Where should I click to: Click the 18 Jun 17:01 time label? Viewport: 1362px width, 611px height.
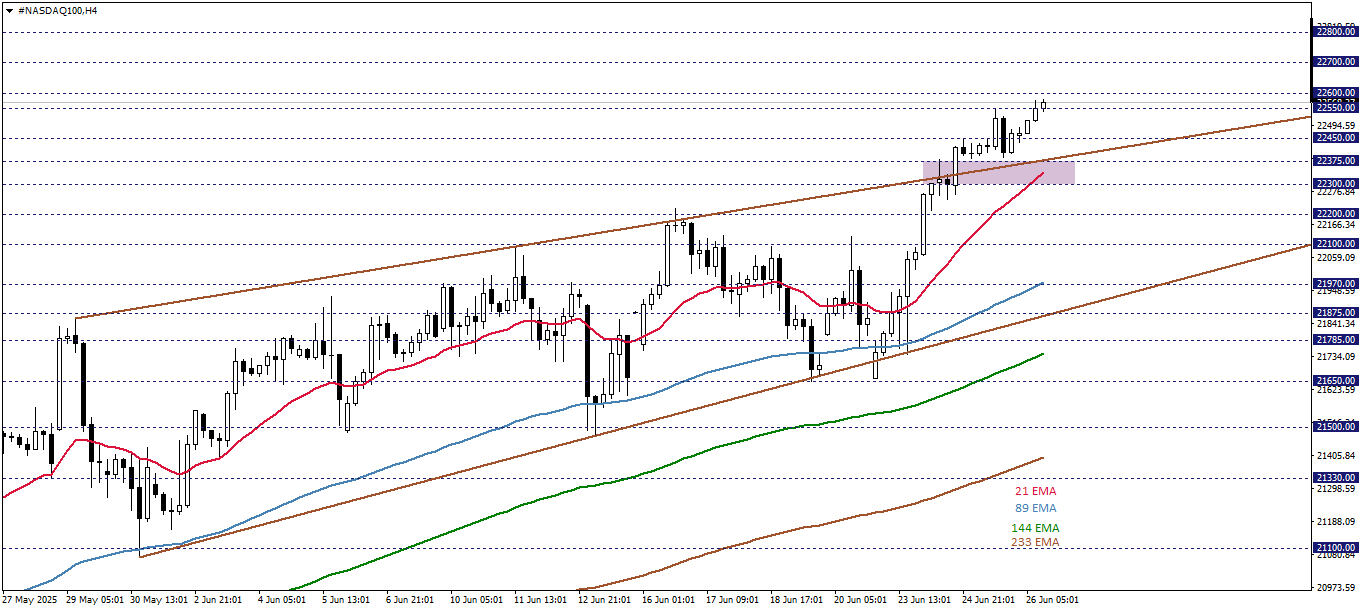coord(799,600)
